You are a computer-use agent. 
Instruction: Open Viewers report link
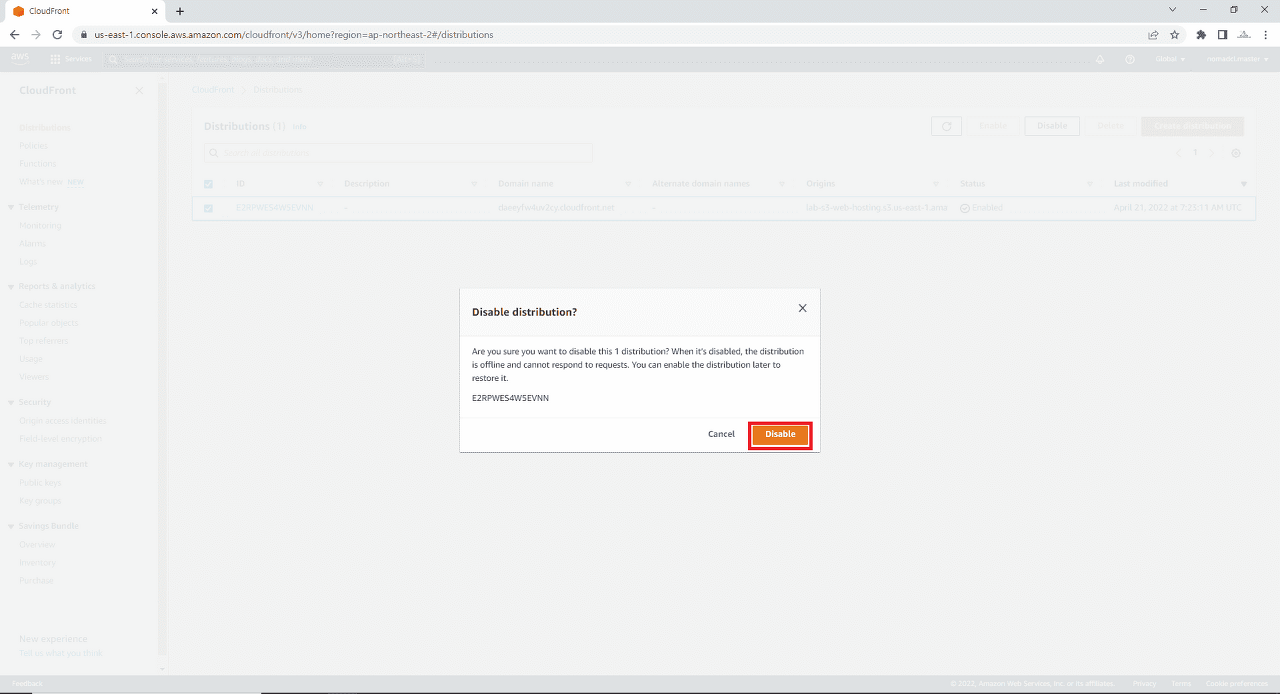pyautogui.click(x=34, y=377)
